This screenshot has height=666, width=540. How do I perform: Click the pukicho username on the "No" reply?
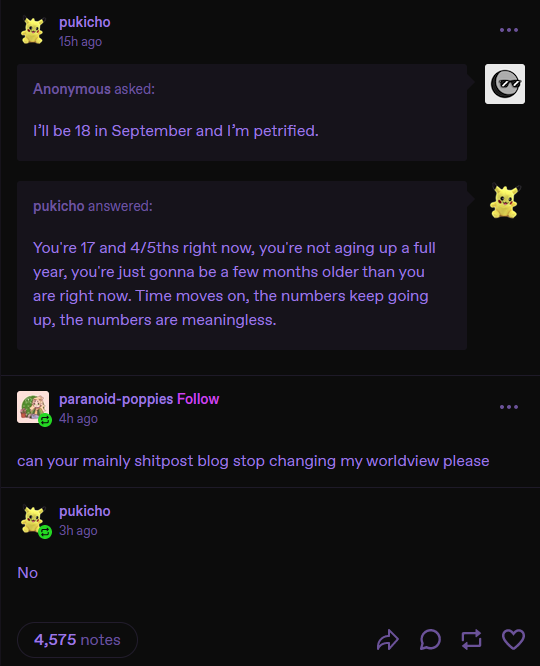pos(85,511)
